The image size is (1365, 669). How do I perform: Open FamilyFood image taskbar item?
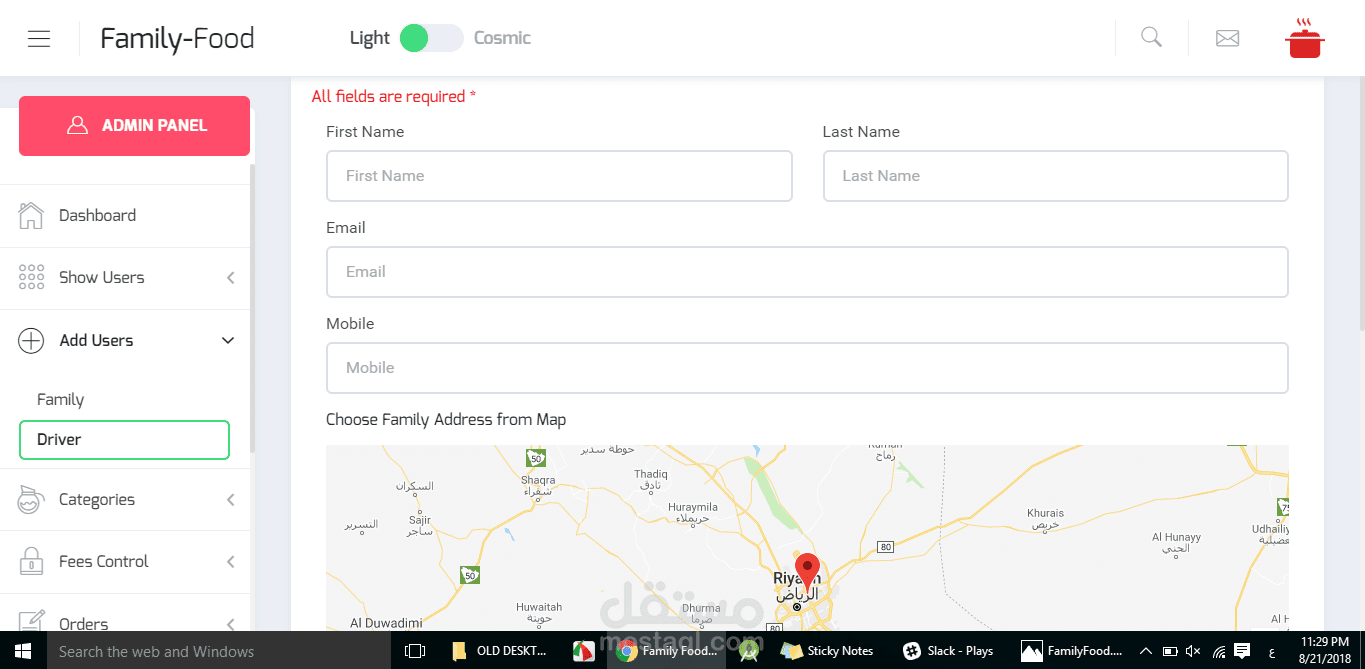[x=1072, y=651]
